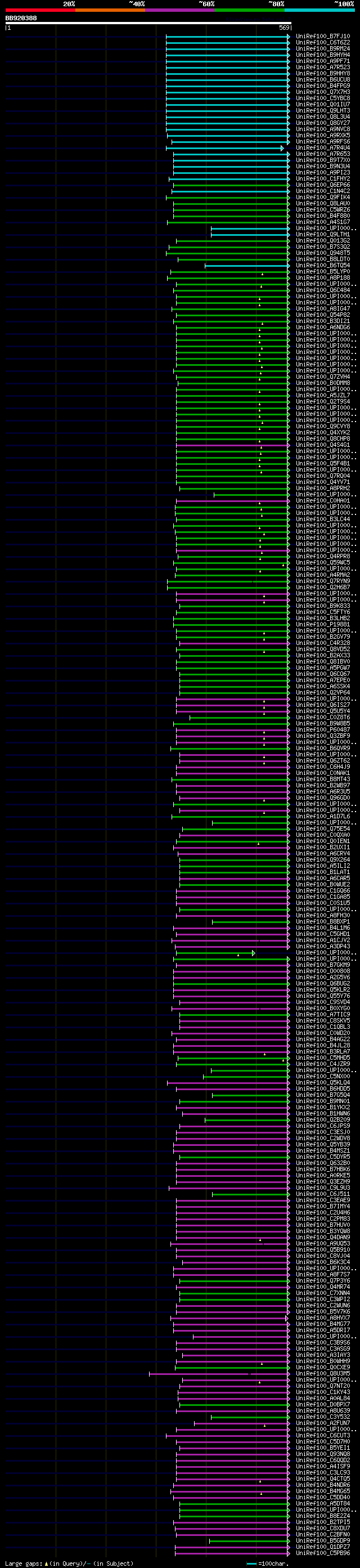Click the UniRef100_Q7X7H3 label
Image resolution: width=360 pixels, height=1568 pixels.
tap(323, 92)
